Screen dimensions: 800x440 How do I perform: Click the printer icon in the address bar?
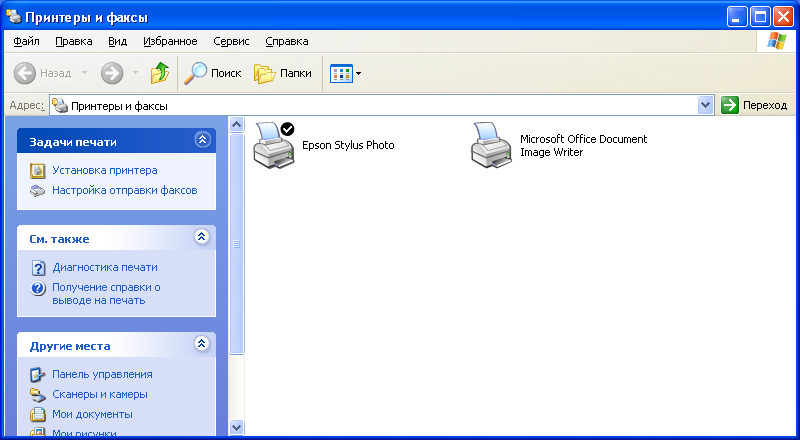click(60, 106)
